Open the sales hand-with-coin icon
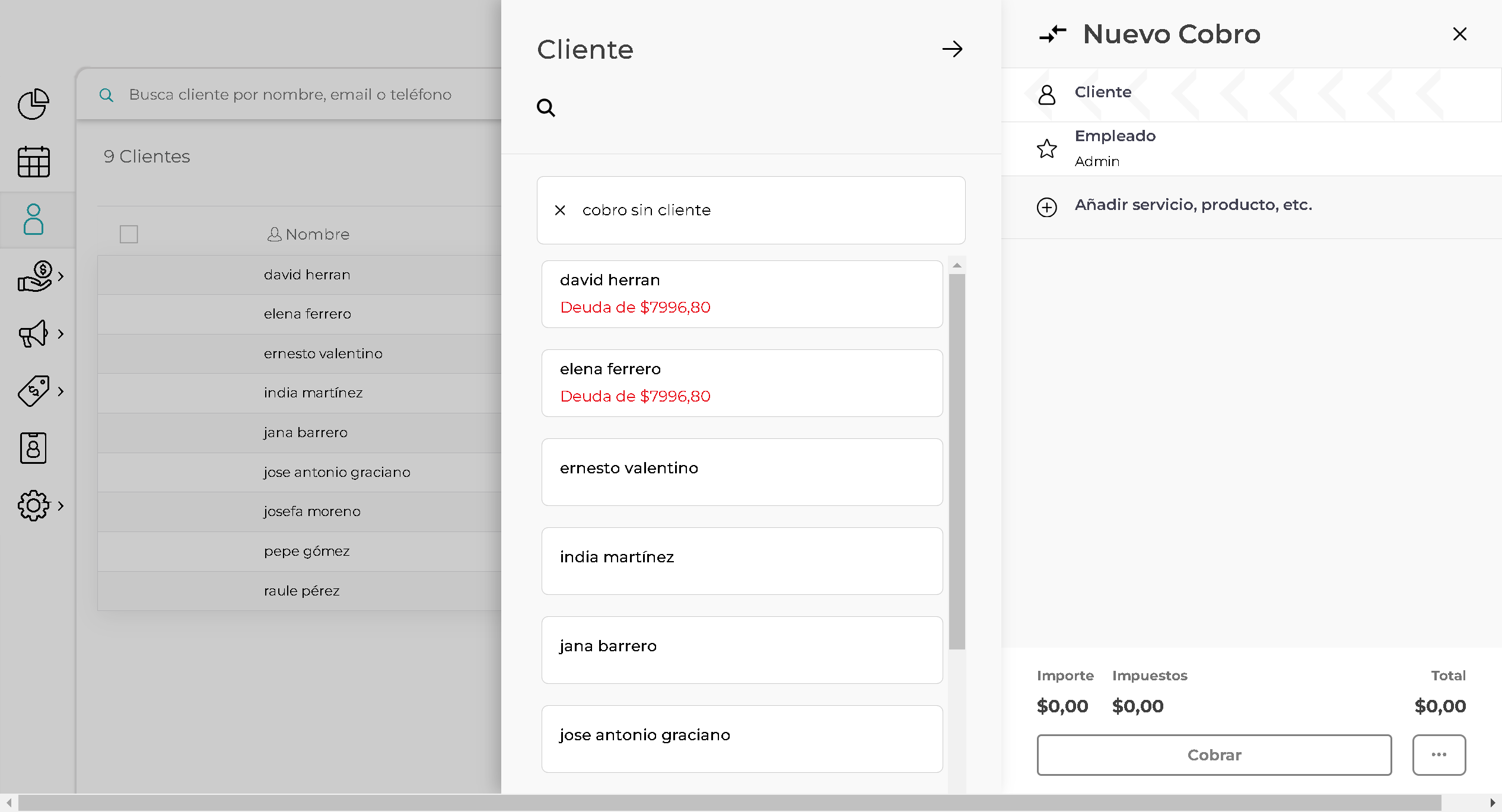The height and width of the screenshot is (812, 1502). pyautogui.click(x=34, y=276)
